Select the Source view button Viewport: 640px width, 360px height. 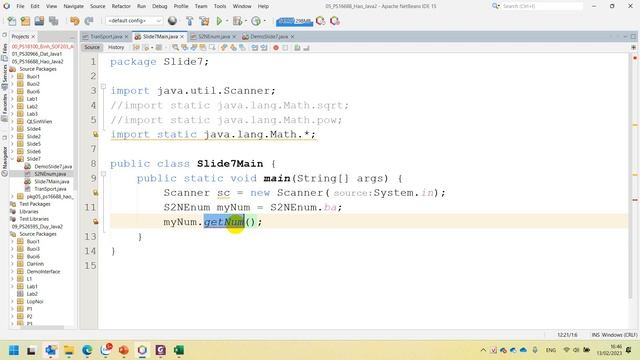click(x=92, y=48)
